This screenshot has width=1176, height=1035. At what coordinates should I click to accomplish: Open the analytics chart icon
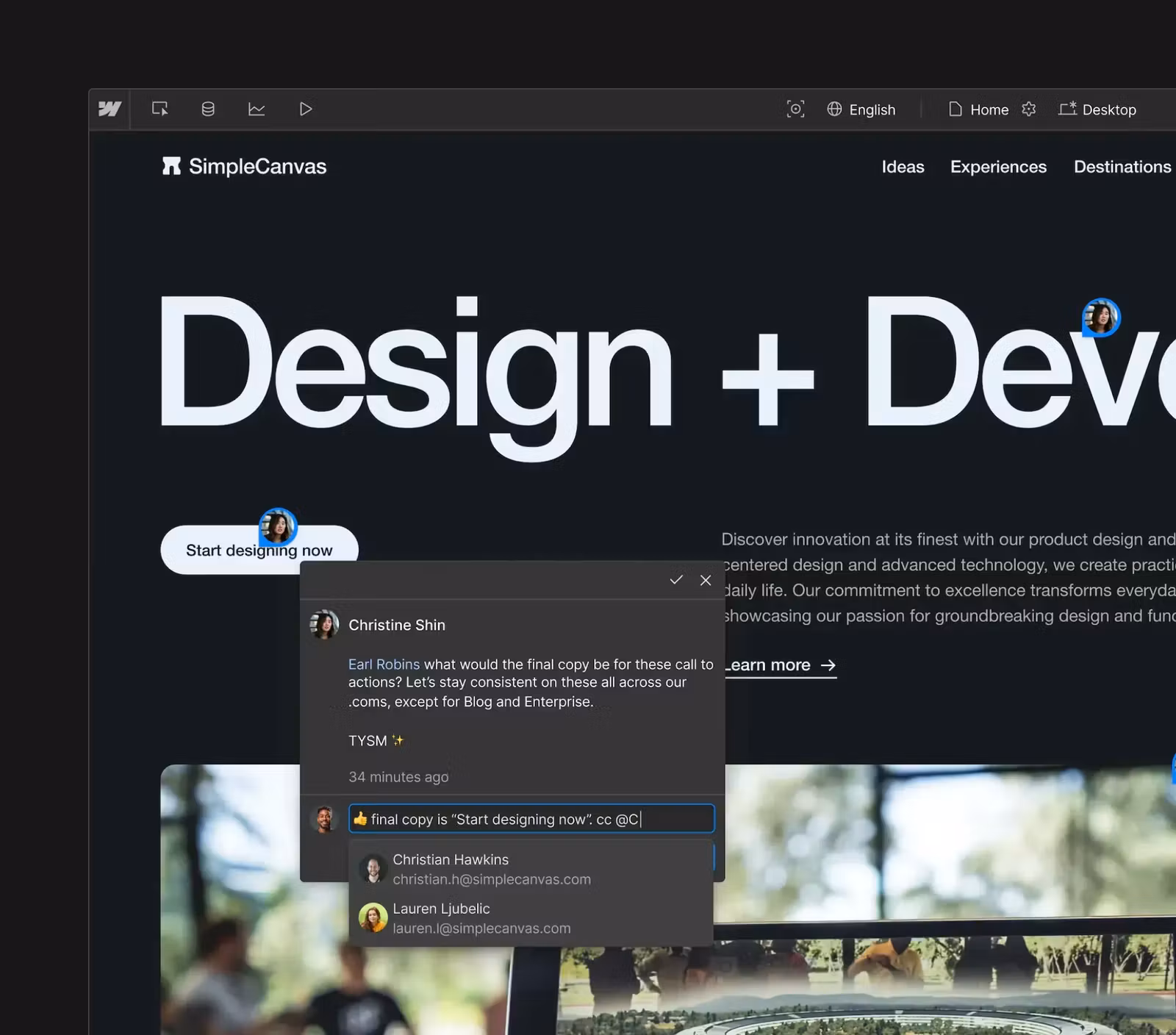pos(257,109)
